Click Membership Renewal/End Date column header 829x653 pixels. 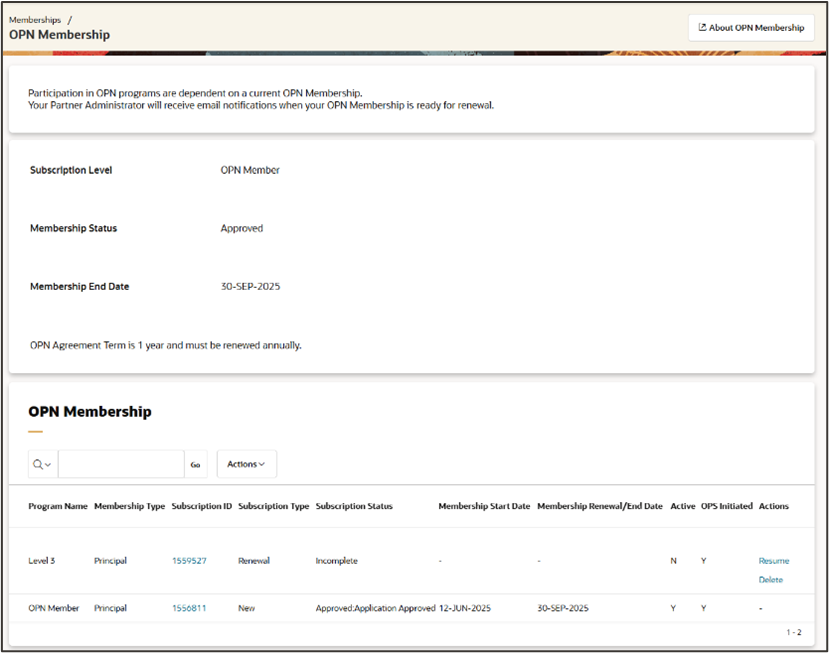click(600, 506)
